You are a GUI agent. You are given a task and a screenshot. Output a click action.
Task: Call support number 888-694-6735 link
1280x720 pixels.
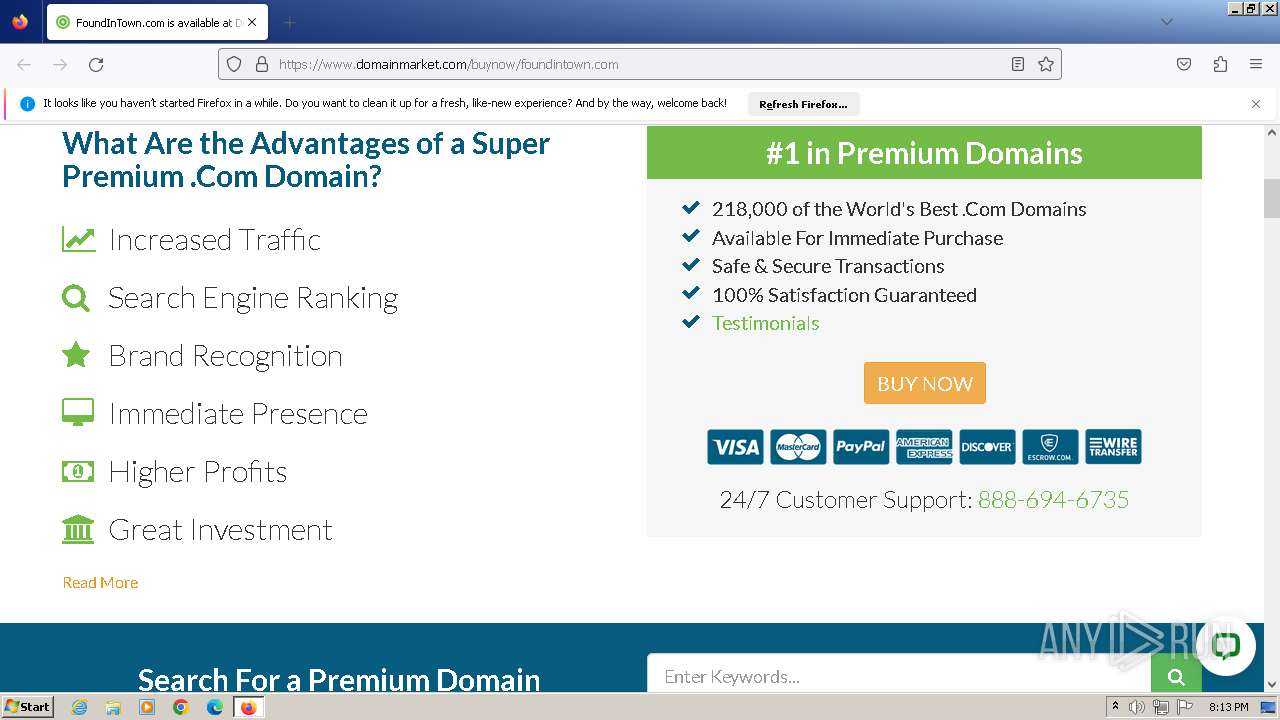click(x=1053, y=500)
